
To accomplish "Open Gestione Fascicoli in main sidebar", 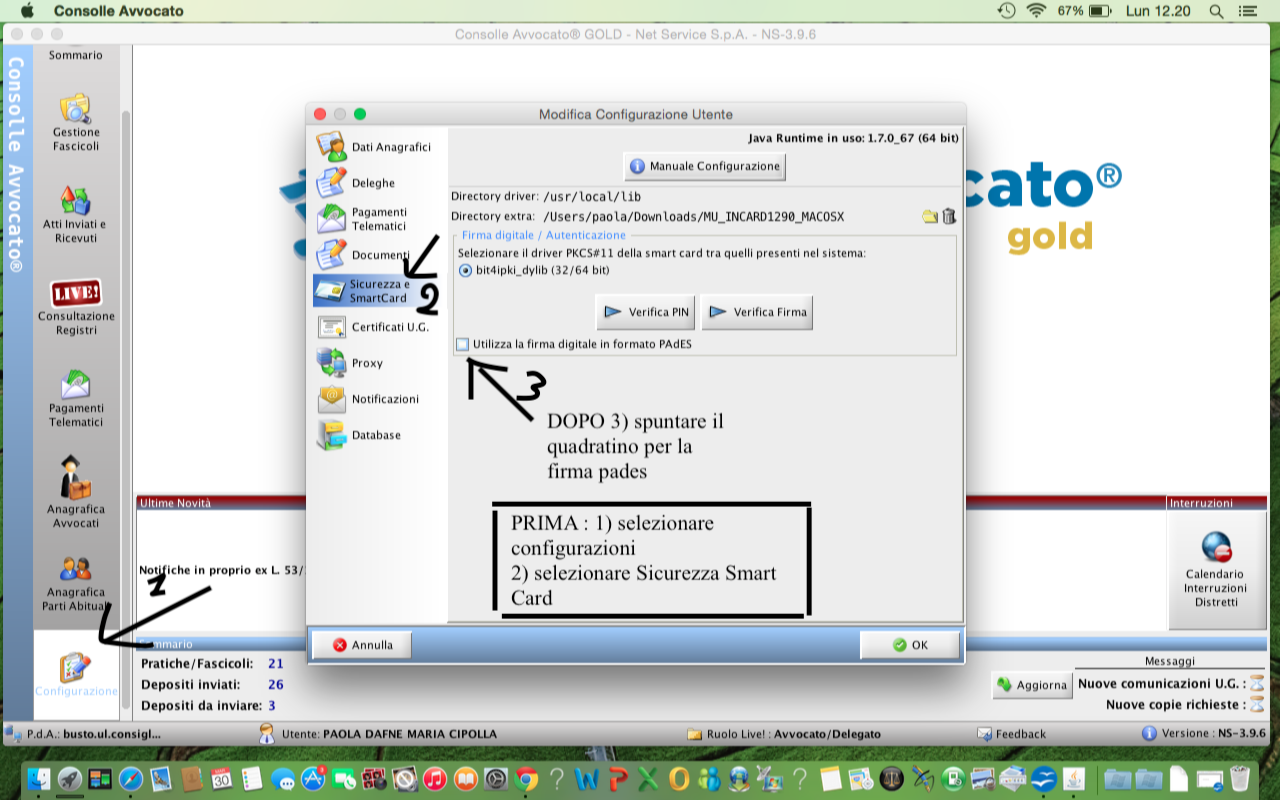I will point(76,122).
